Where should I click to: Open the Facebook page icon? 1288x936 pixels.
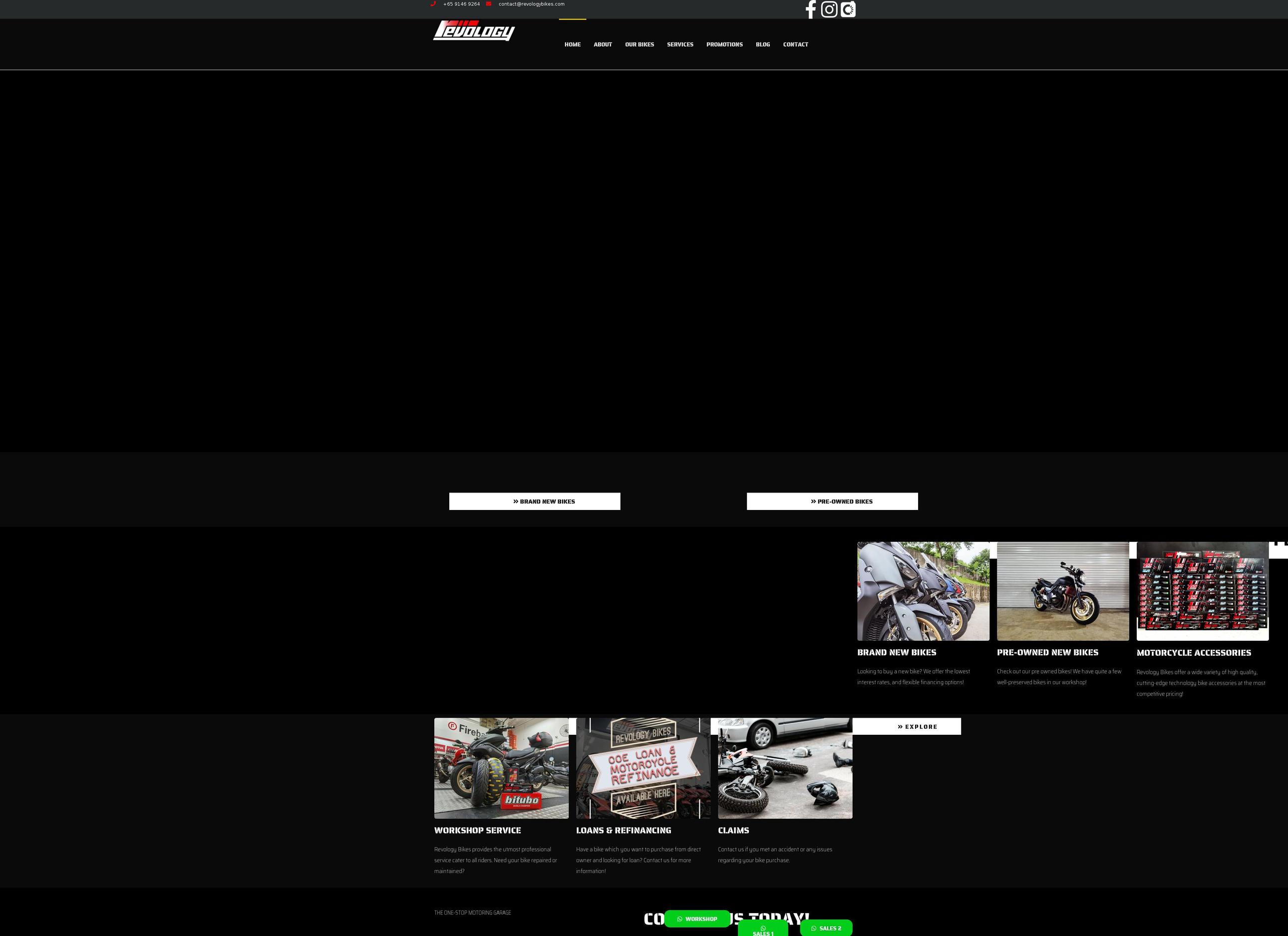(x=810, y=9)
